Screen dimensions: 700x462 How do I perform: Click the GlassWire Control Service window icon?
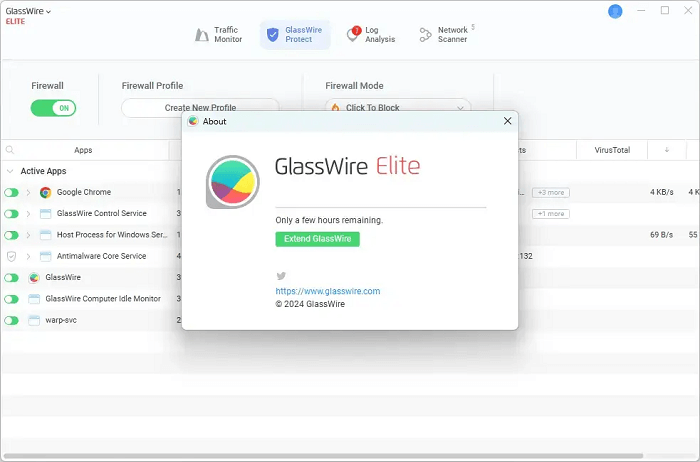[45, 214]
